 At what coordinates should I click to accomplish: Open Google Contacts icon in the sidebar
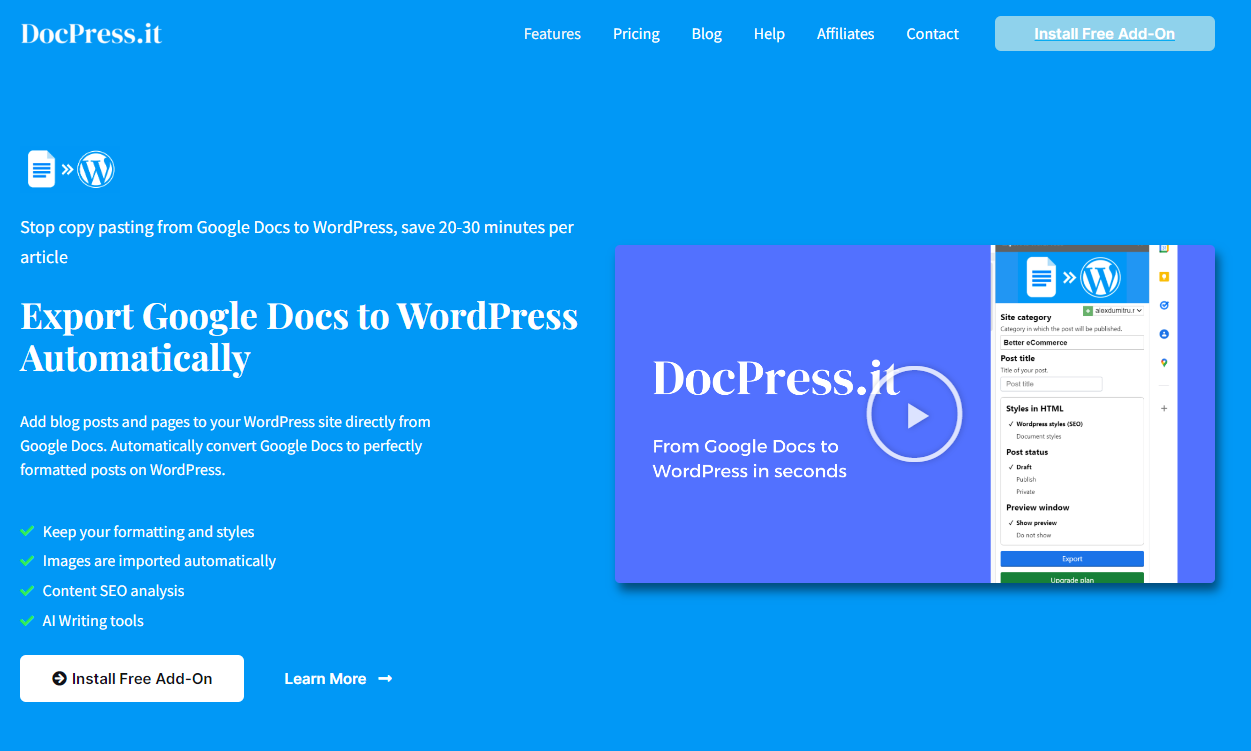(1163, 335)
